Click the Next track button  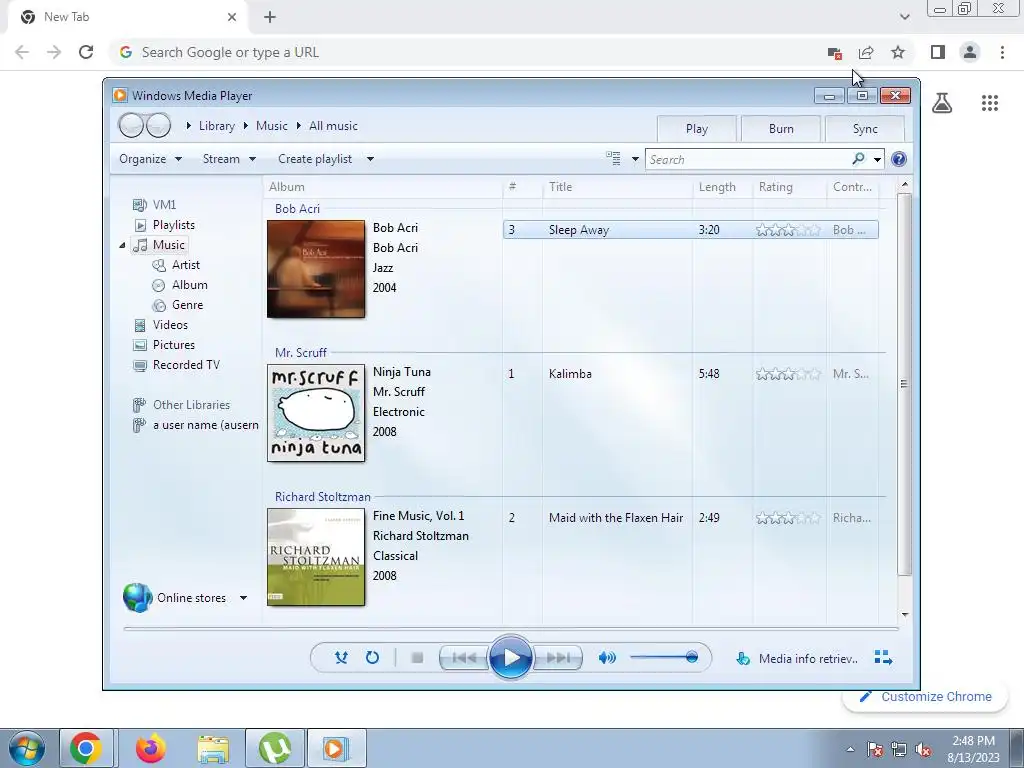558,658
